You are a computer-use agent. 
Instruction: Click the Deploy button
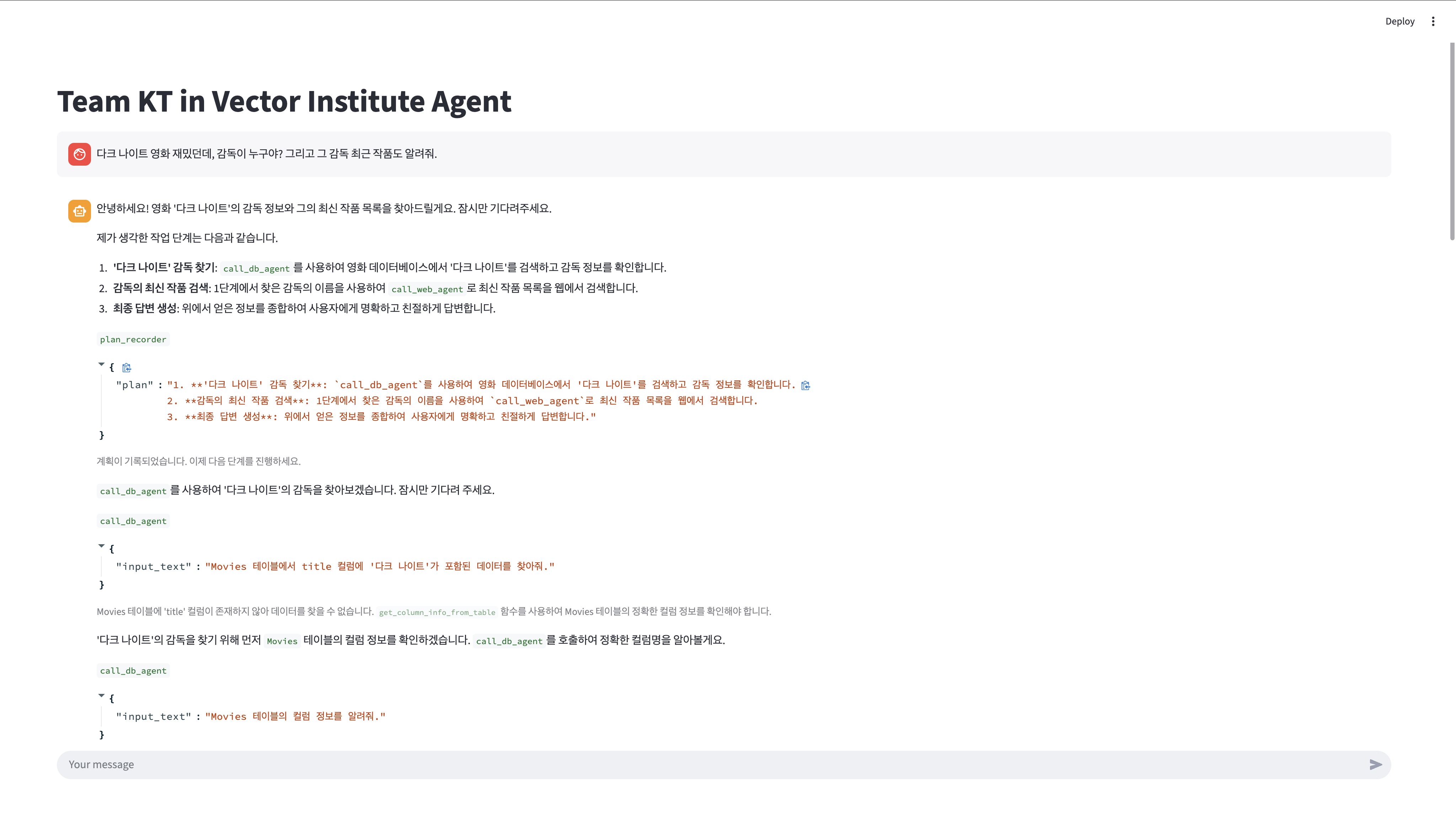tap(1399, 21)
